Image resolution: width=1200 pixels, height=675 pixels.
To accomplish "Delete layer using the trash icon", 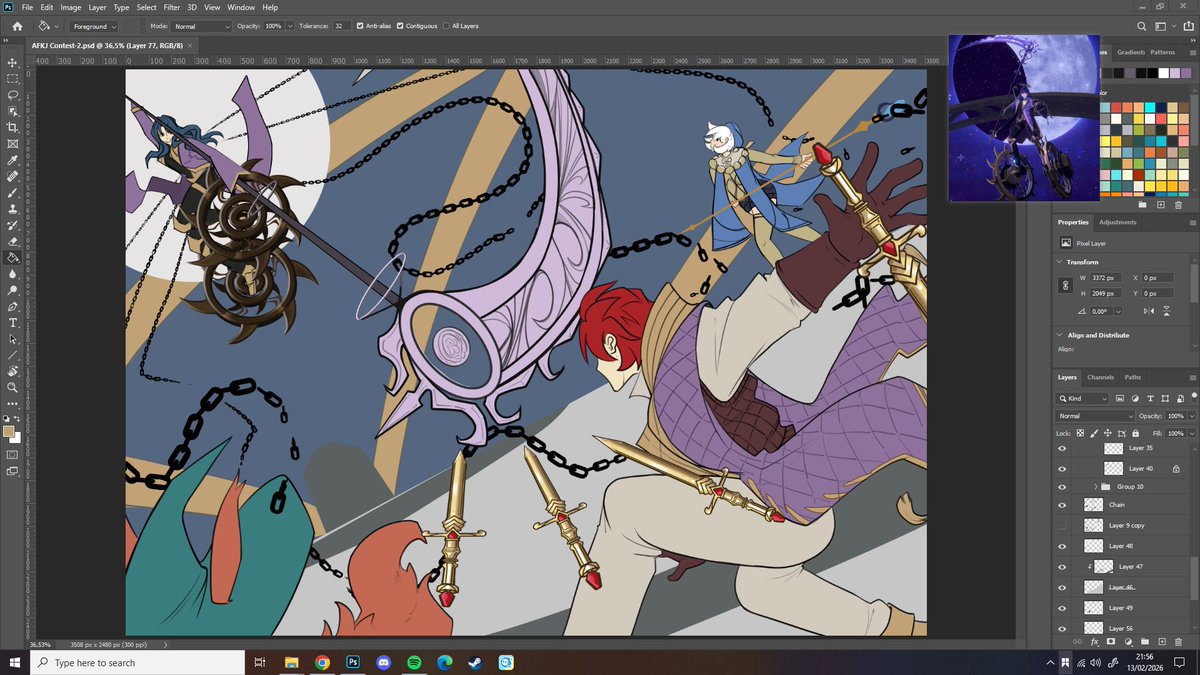I will [x=1178, y=640].
